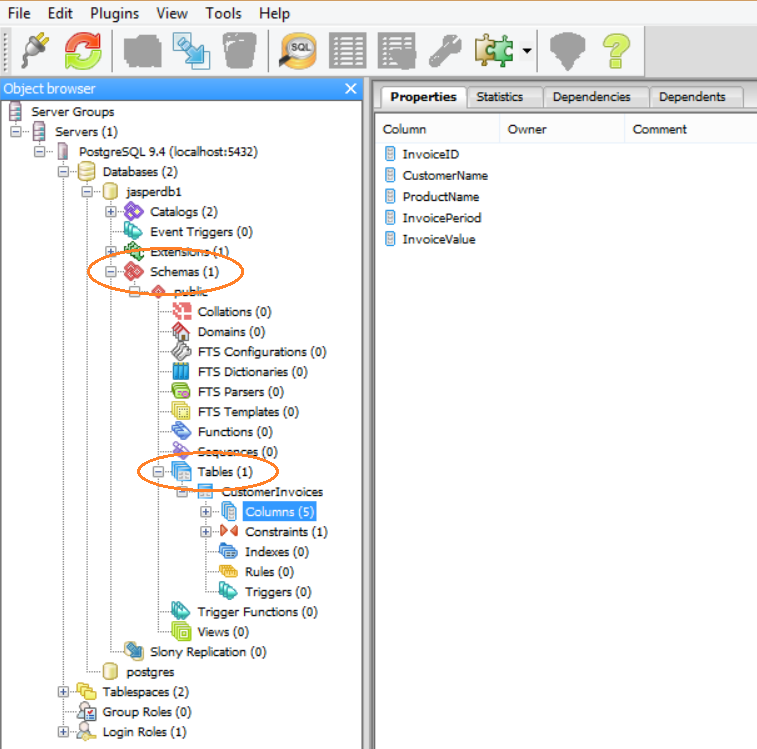757x749 pixels.
Task: Select the FTS Dictionaries (0) node
Action: 252,371
